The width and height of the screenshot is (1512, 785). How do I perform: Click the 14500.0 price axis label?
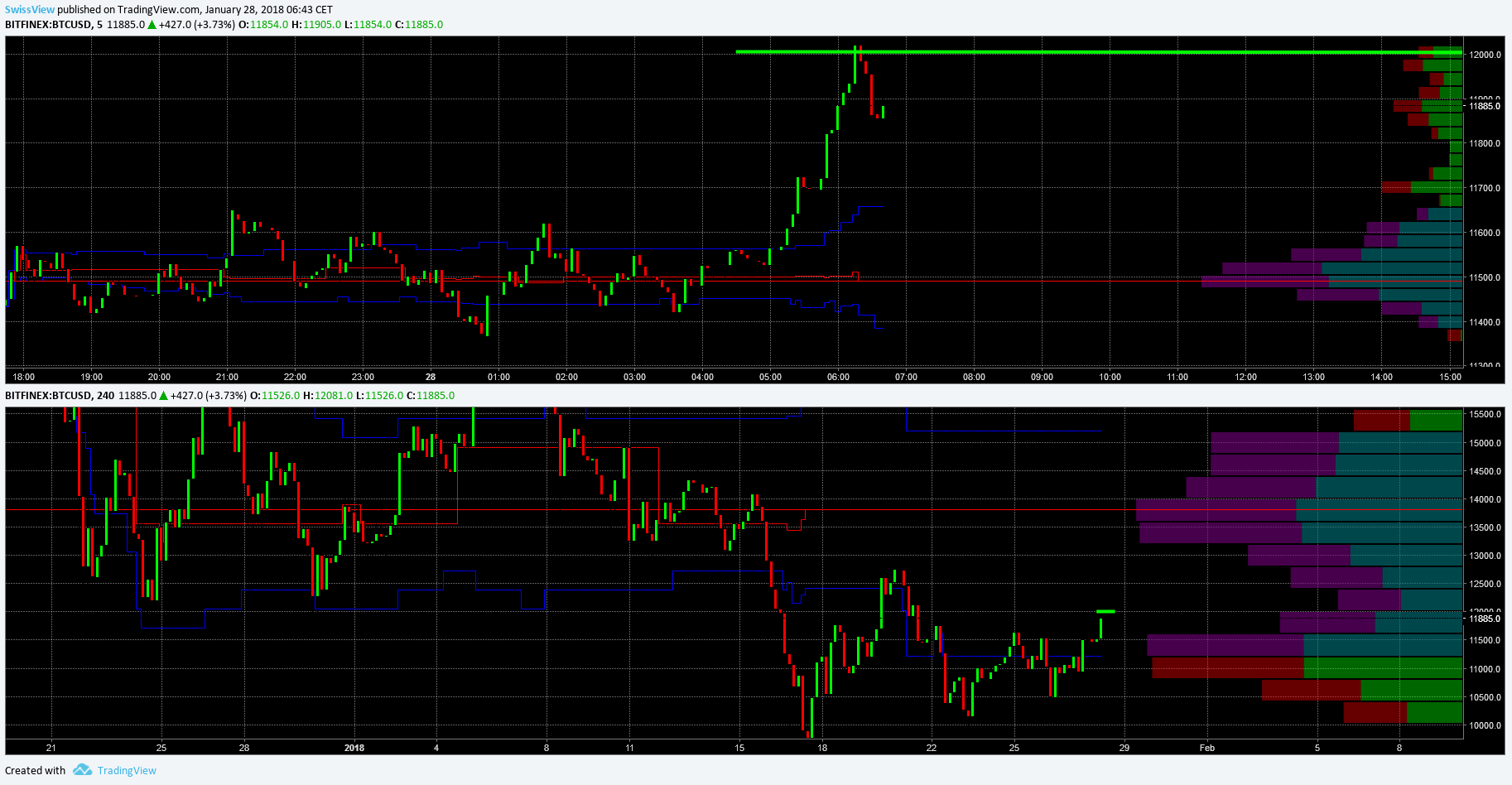[x=1485, y=471]
